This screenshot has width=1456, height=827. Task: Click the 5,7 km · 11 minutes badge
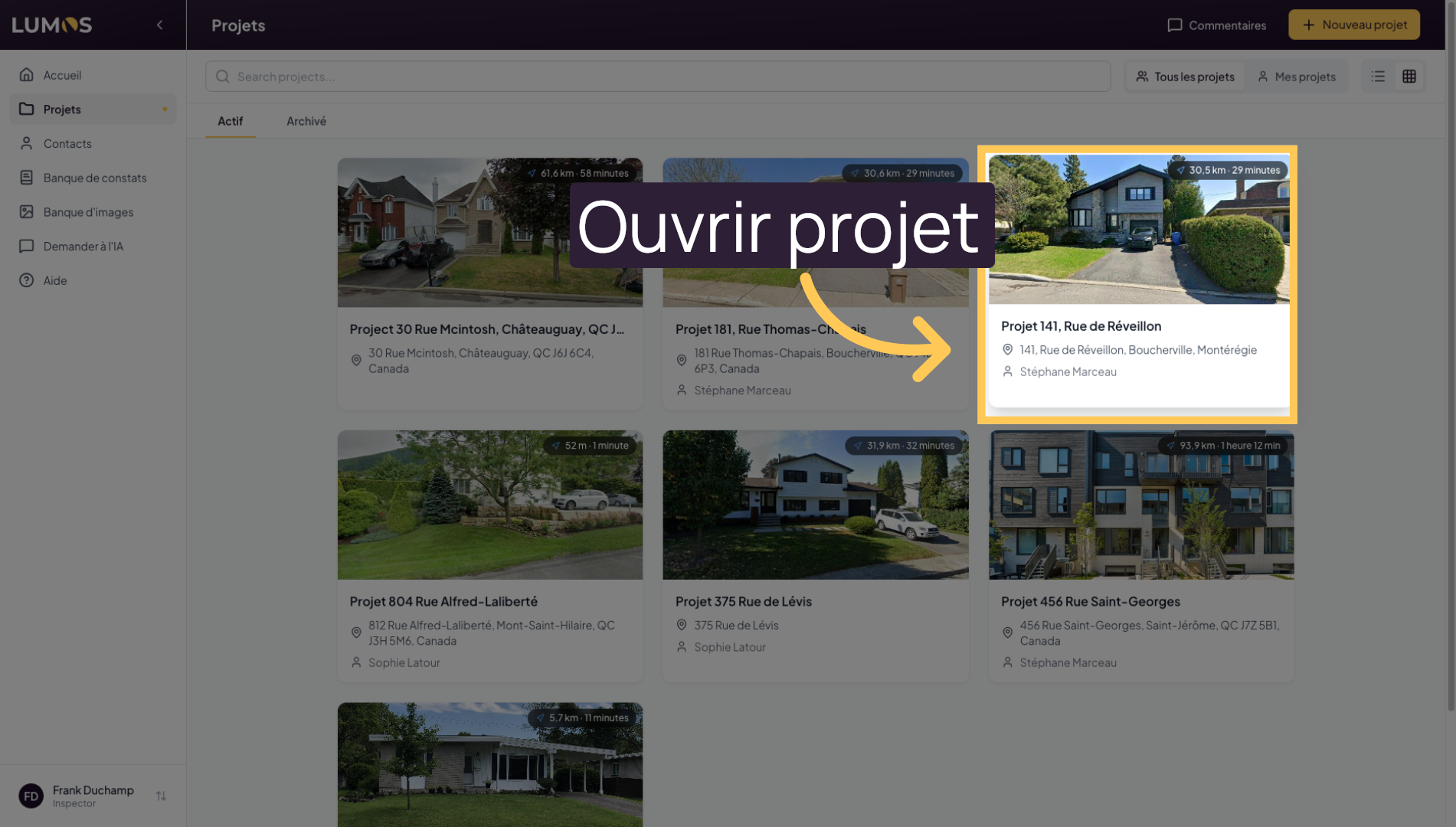point(582,718)
